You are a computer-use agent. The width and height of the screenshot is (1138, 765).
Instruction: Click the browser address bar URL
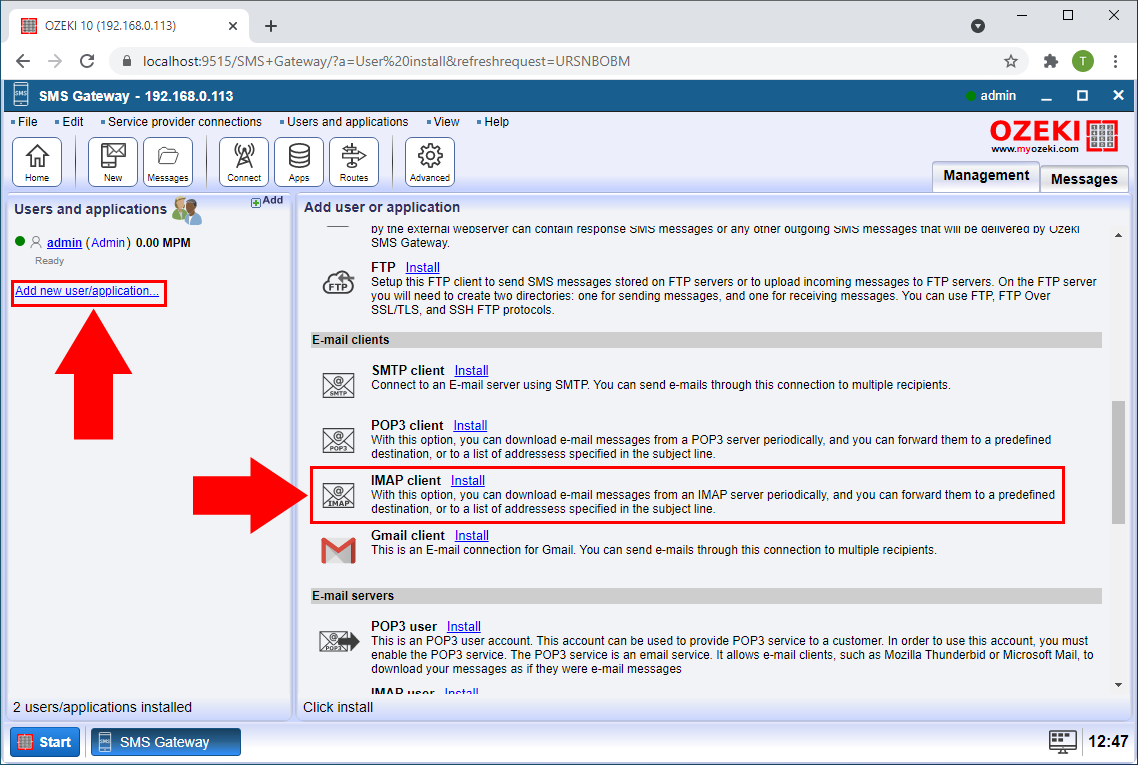pos(386,61)
